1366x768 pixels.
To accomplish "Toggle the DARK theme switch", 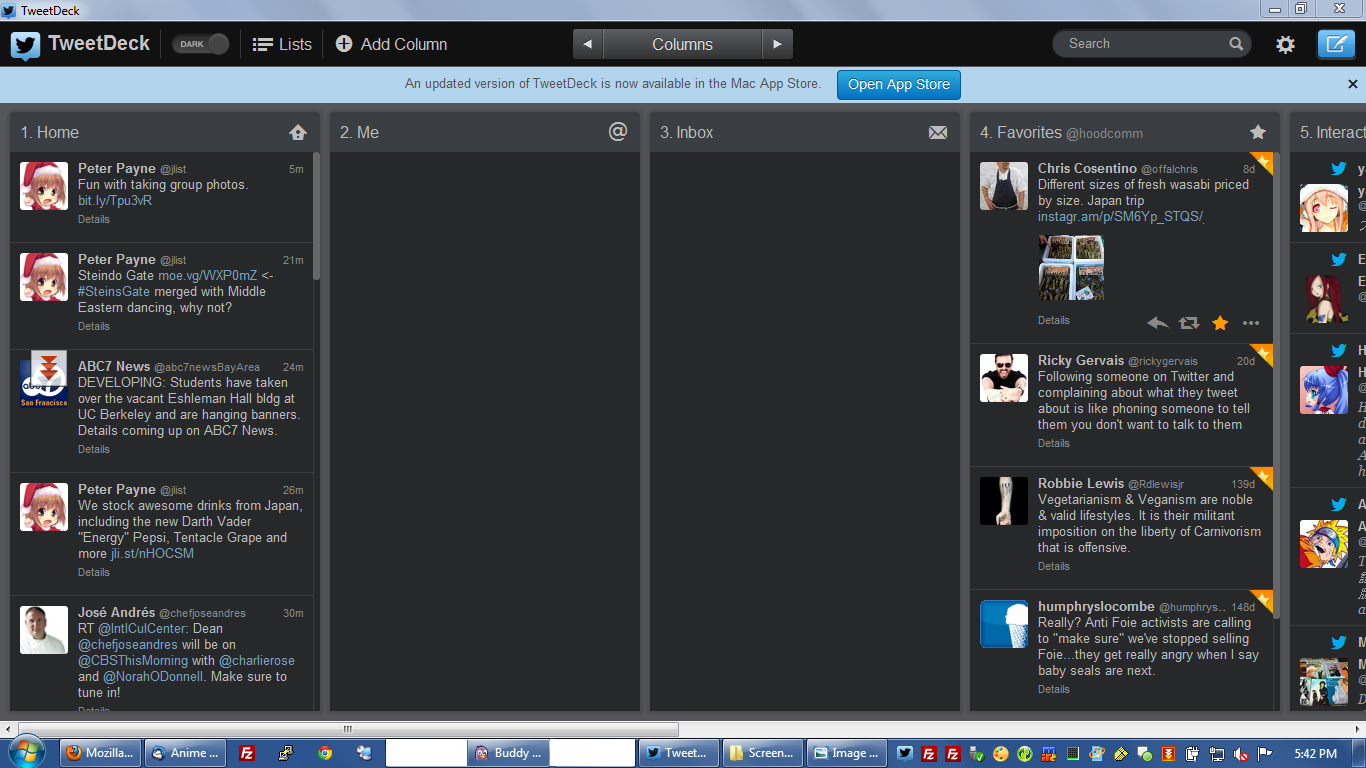I will (200, 44).
